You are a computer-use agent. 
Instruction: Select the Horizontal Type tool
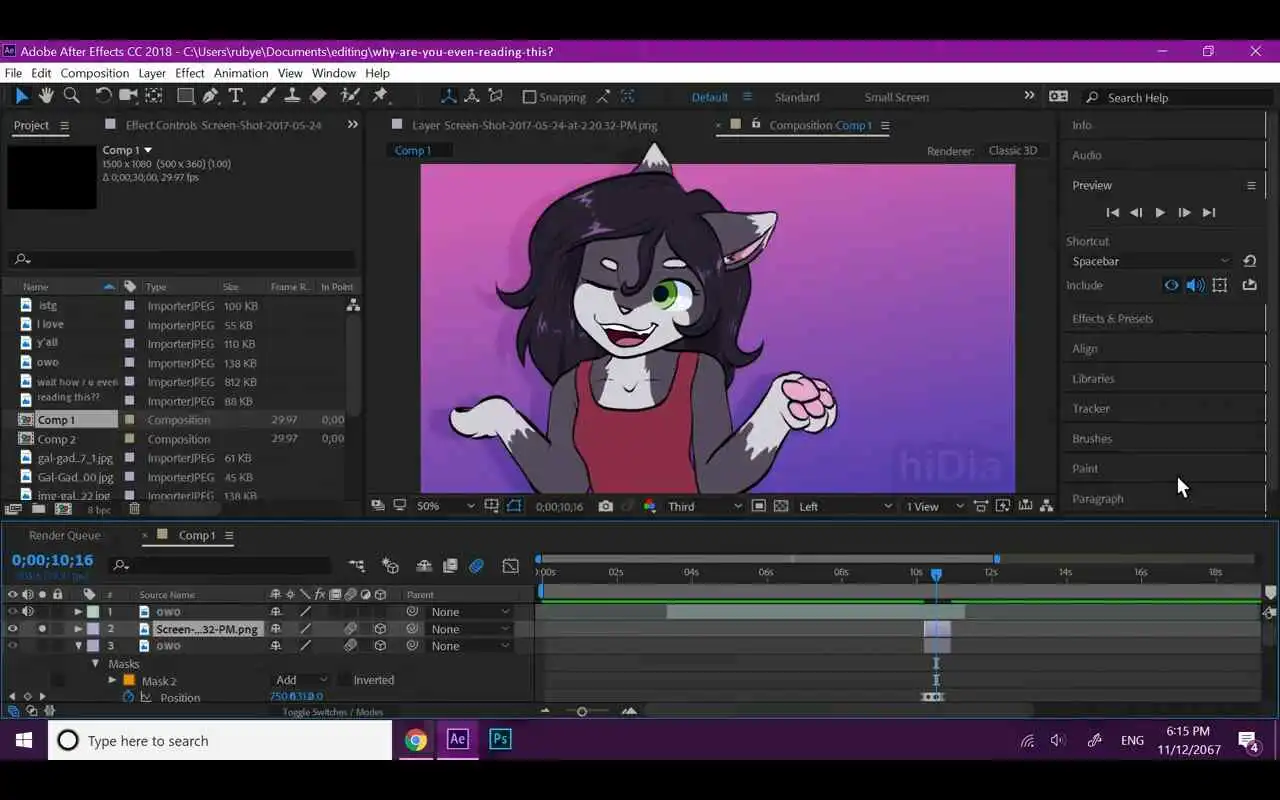[236, 96]
